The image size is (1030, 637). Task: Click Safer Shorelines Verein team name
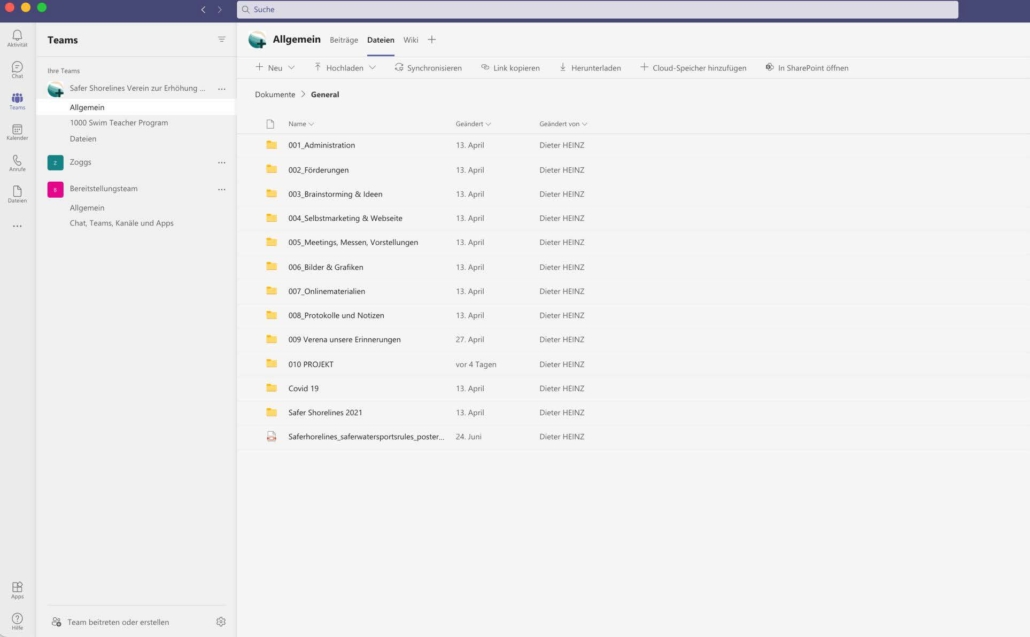pos(137,89)
